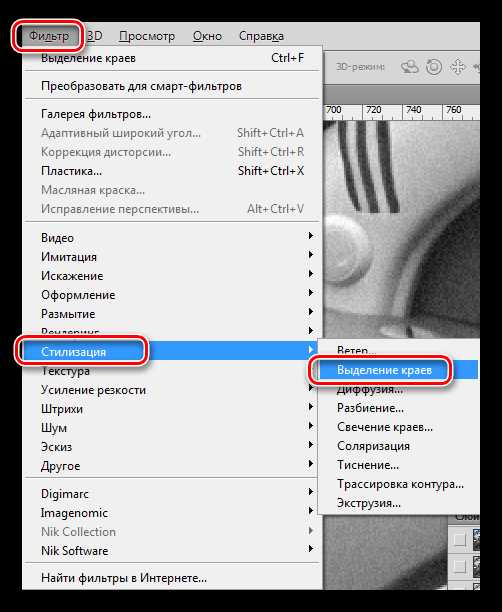Toggle visibility box of second layer

tap(460, 566)
